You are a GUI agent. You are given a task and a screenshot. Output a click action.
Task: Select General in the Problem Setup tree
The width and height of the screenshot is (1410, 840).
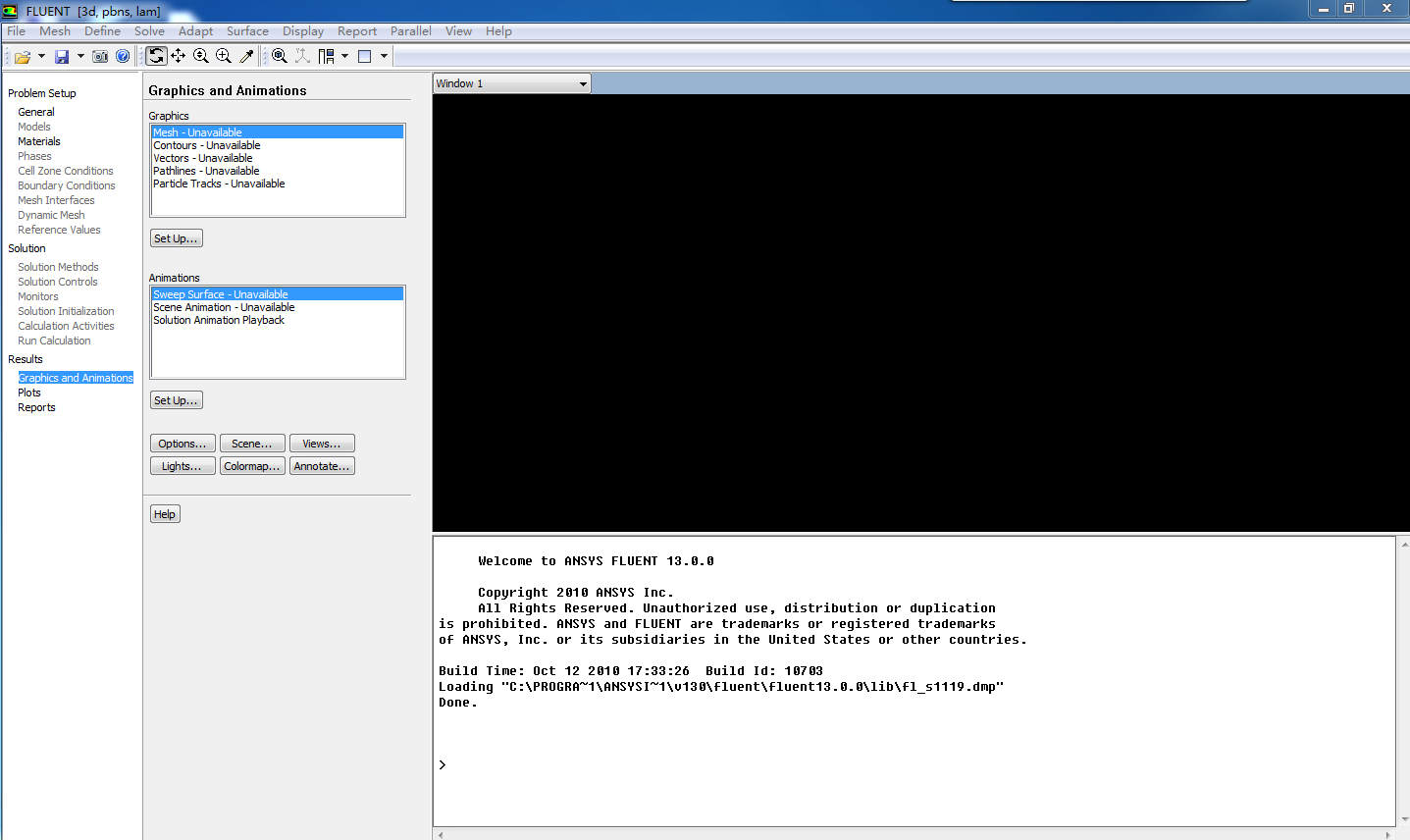[x=36, y=112]
